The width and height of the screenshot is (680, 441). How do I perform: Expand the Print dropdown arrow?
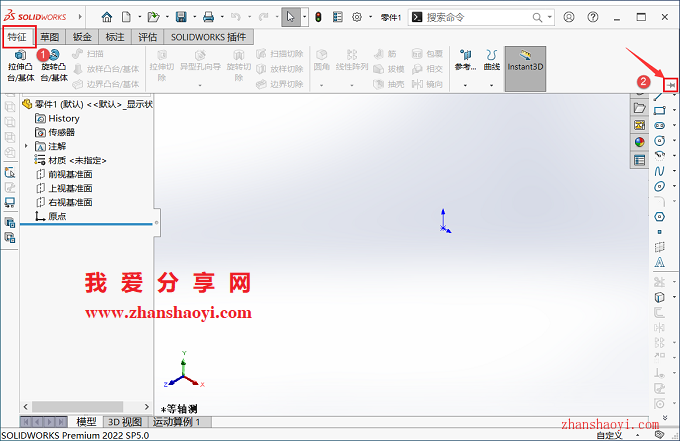222,17
